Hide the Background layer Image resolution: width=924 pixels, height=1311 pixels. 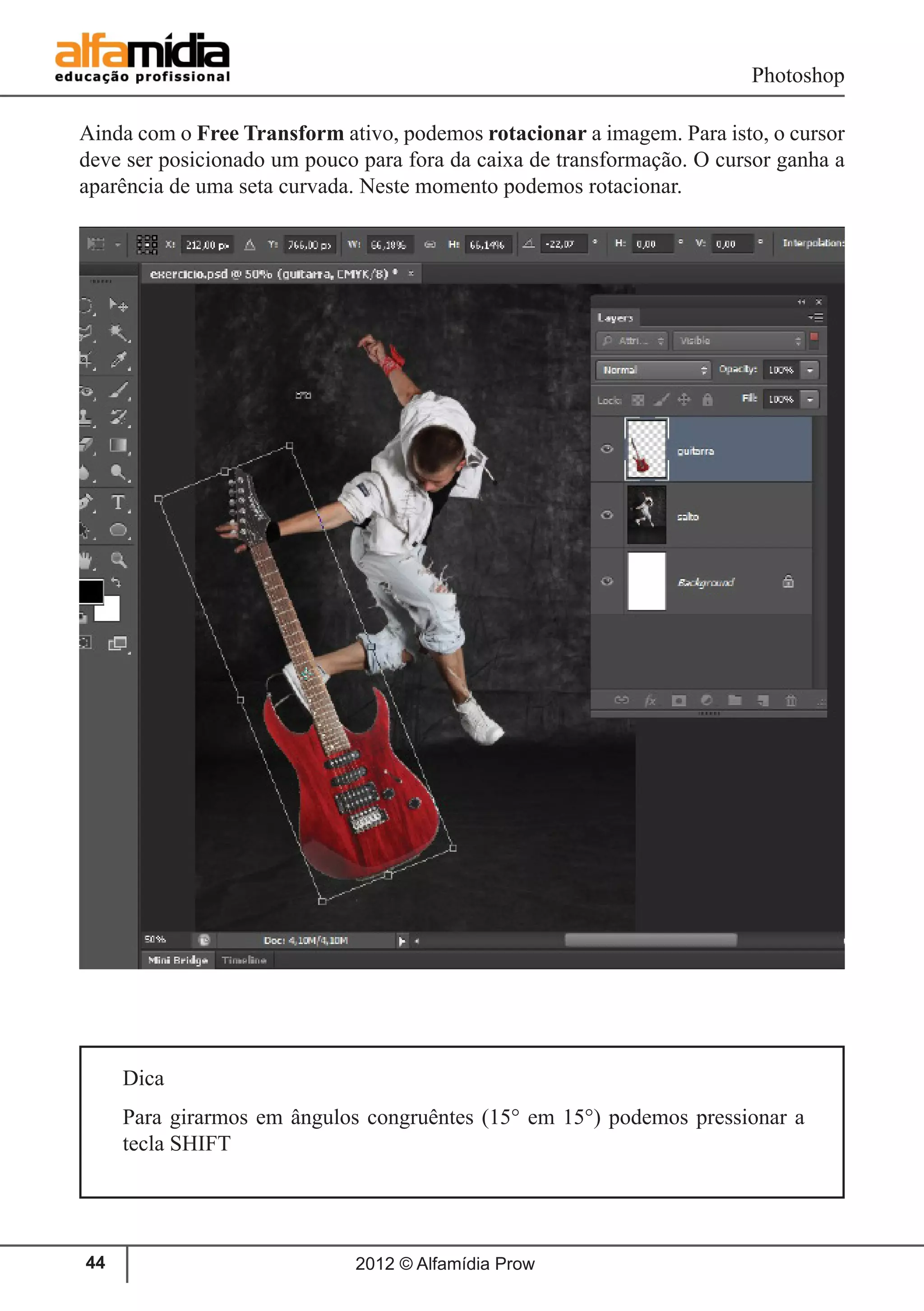coord(607,581)
